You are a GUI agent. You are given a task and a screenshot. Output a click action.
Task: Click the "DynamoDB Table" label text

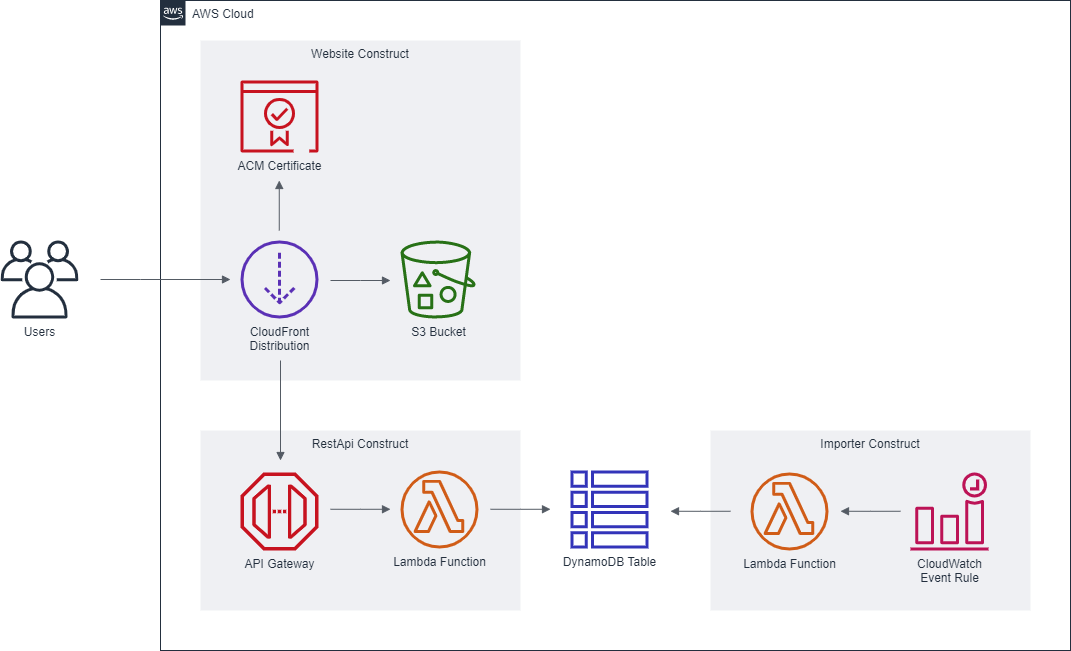(x=609, y=562)
